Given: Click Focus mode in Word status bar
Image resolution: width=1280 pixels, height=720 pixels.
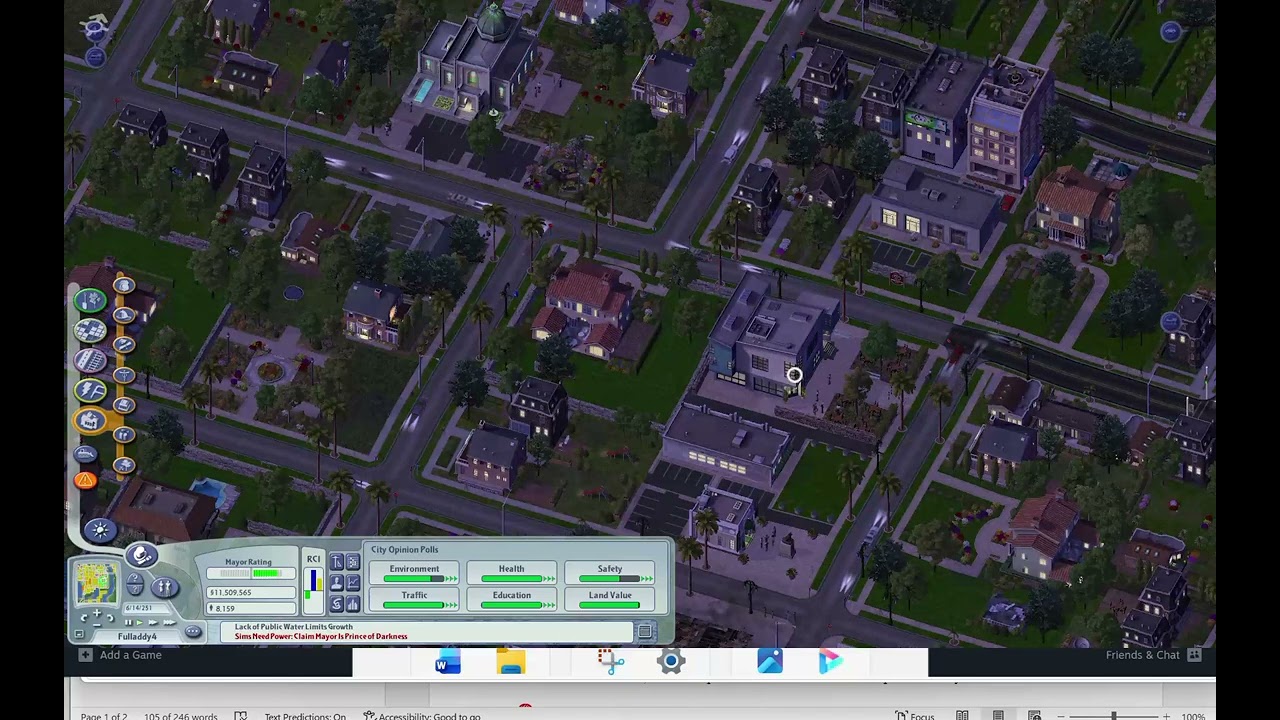Looking at the screenshot, I should [914, 716].
